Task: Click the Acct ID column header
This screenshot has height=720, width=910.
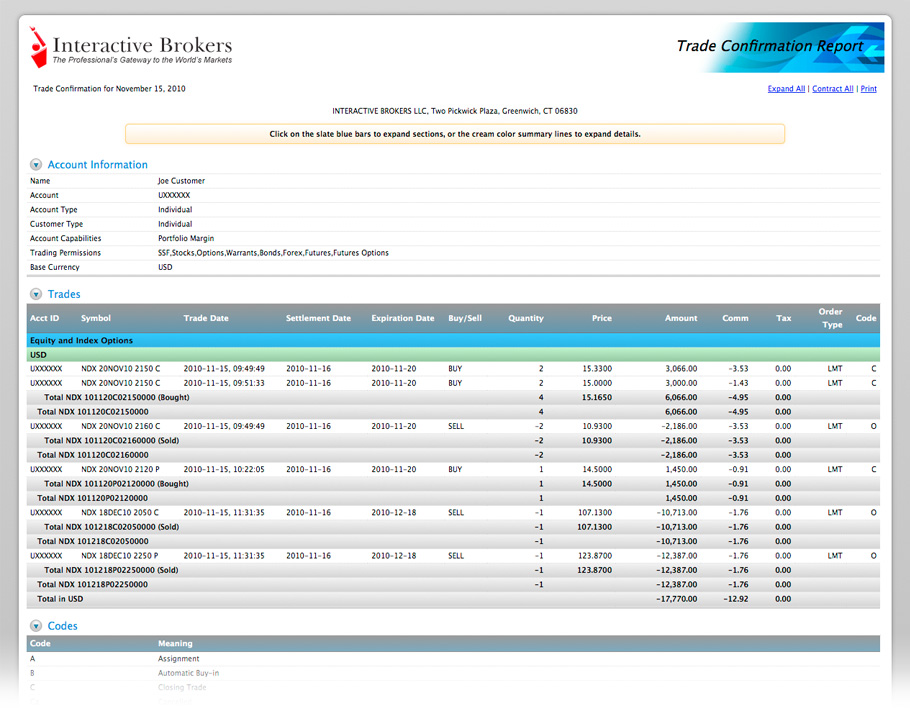Action: [x=44, y=318]
